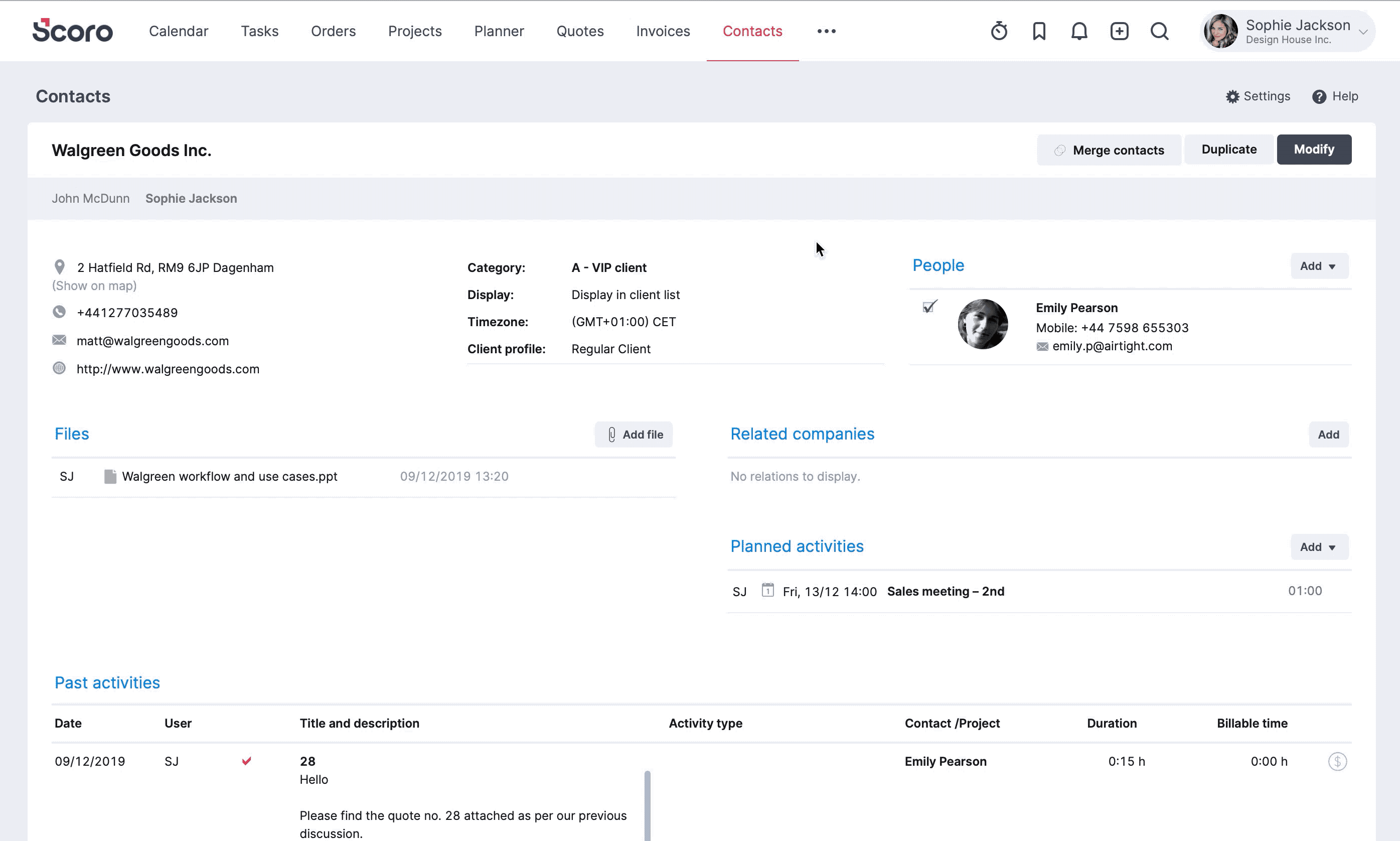1400x841 pixels.
Task: Open the more menu three dots
Action: [826, 31]
